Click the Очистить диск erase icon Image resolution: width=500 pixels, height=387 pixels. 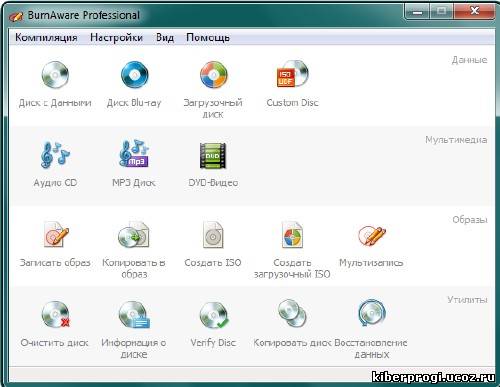56,314
